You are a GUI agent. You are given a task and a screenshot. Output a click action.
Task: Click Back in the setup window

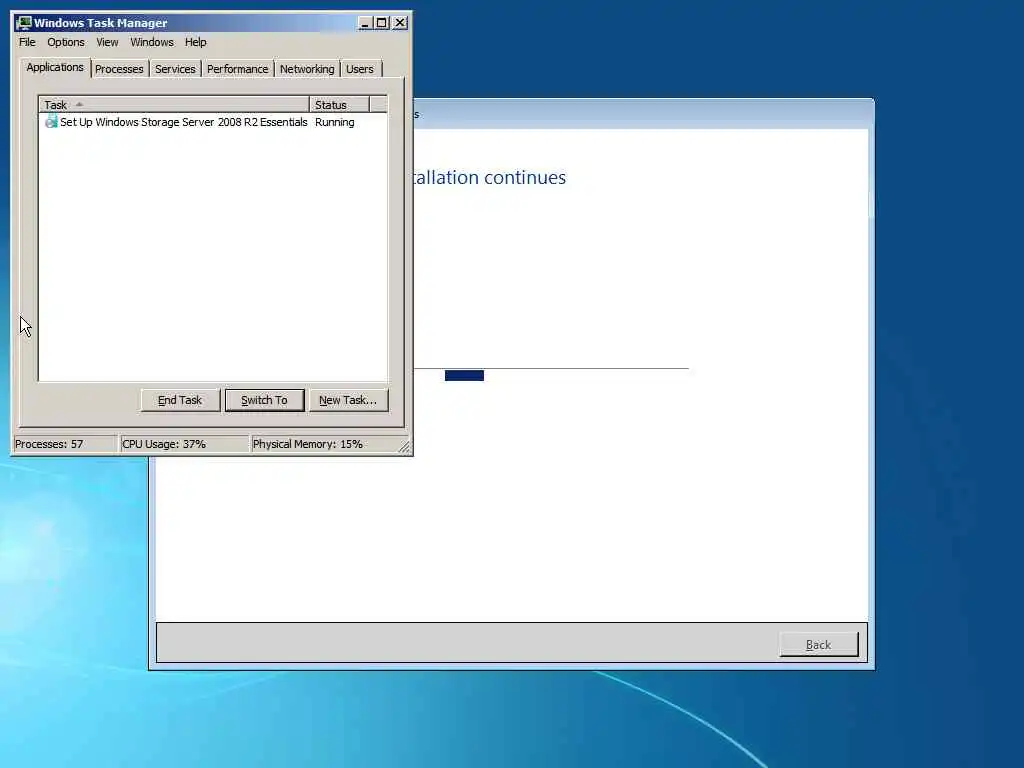tap(818, 645)
